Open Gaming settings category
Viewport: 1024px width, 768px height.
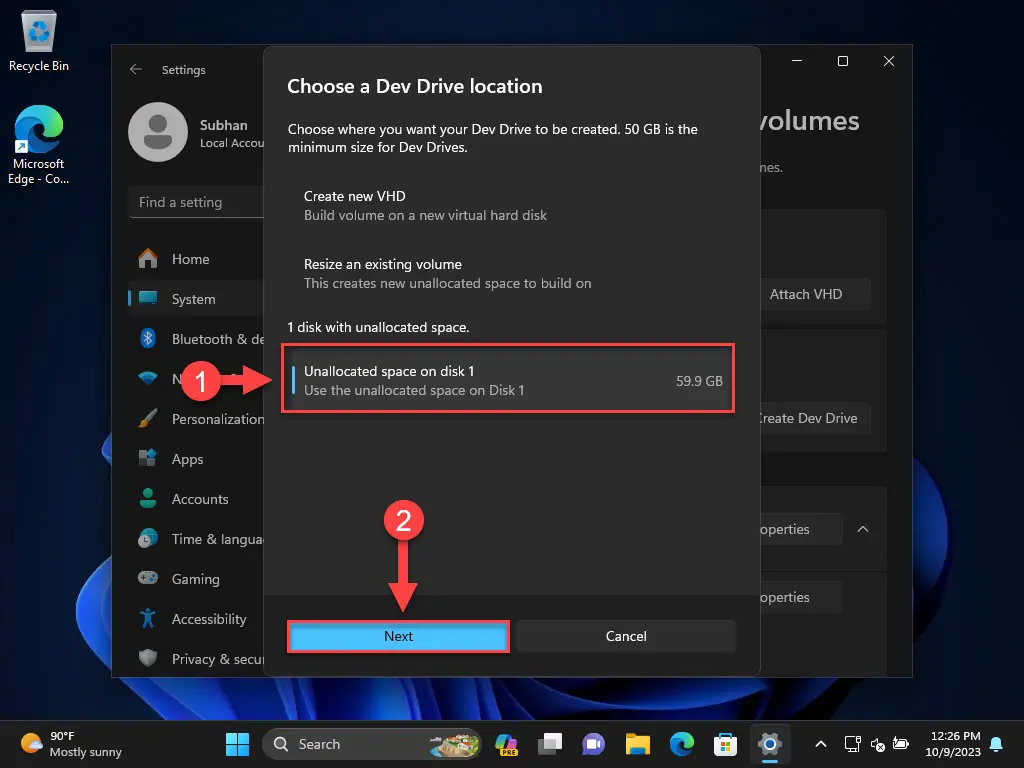[x=196, y=579]
